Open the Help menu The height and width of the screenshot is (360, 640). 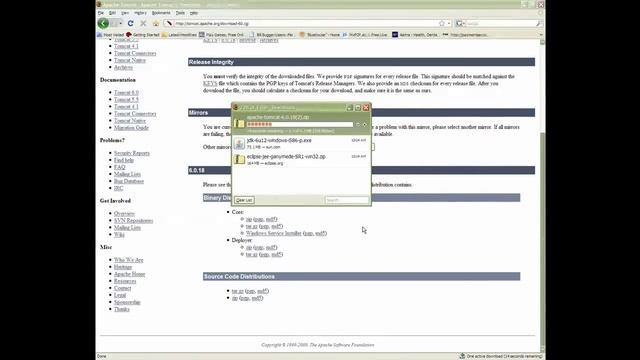[x=194, y=13]
